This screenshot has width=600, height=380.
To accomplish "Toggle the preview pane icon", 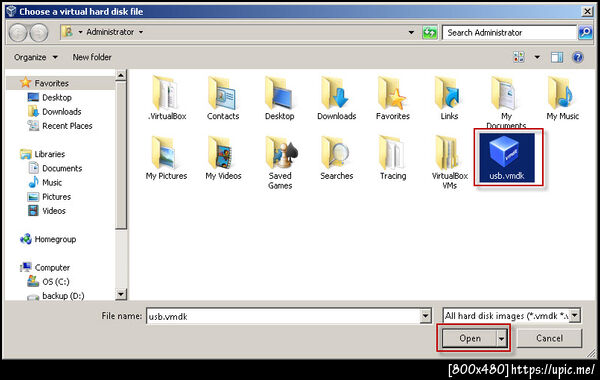I will coord(557,57).
